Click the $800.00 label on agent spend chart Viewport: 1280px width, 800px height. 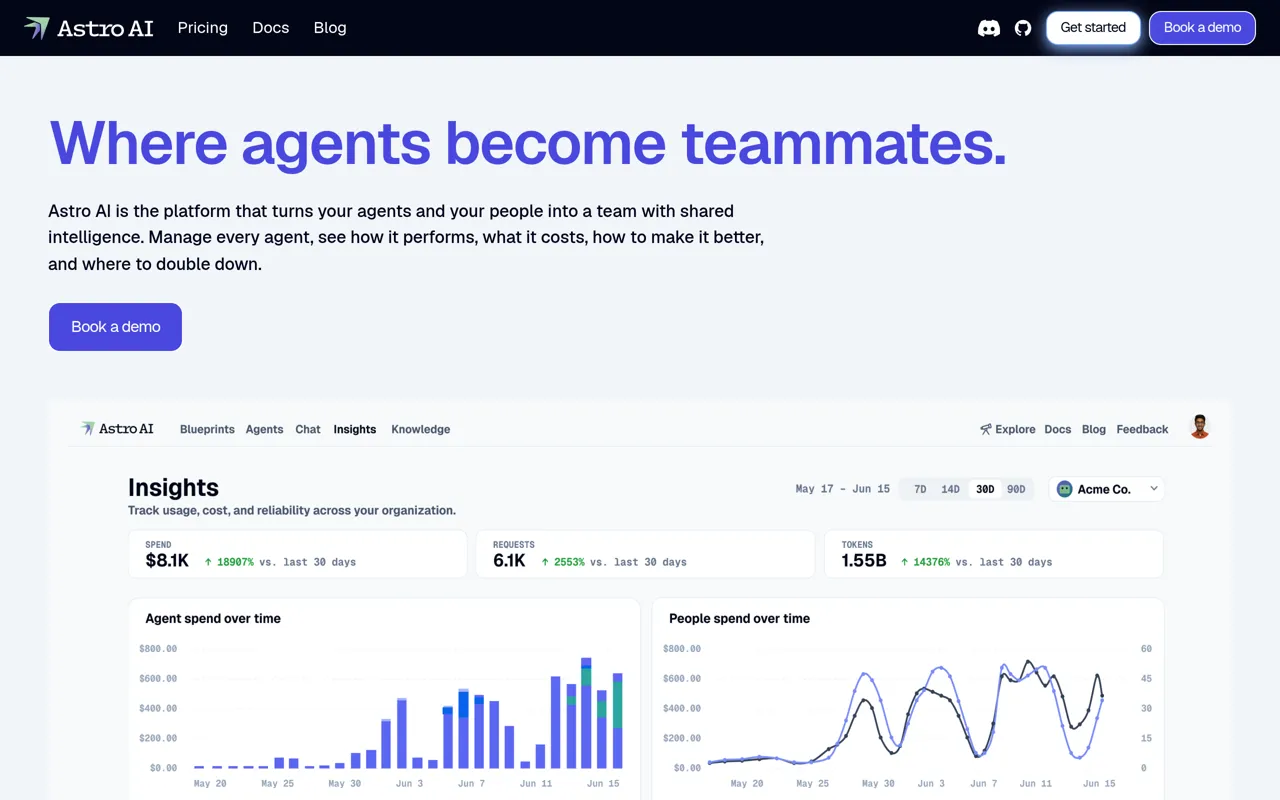coord(158,648)
